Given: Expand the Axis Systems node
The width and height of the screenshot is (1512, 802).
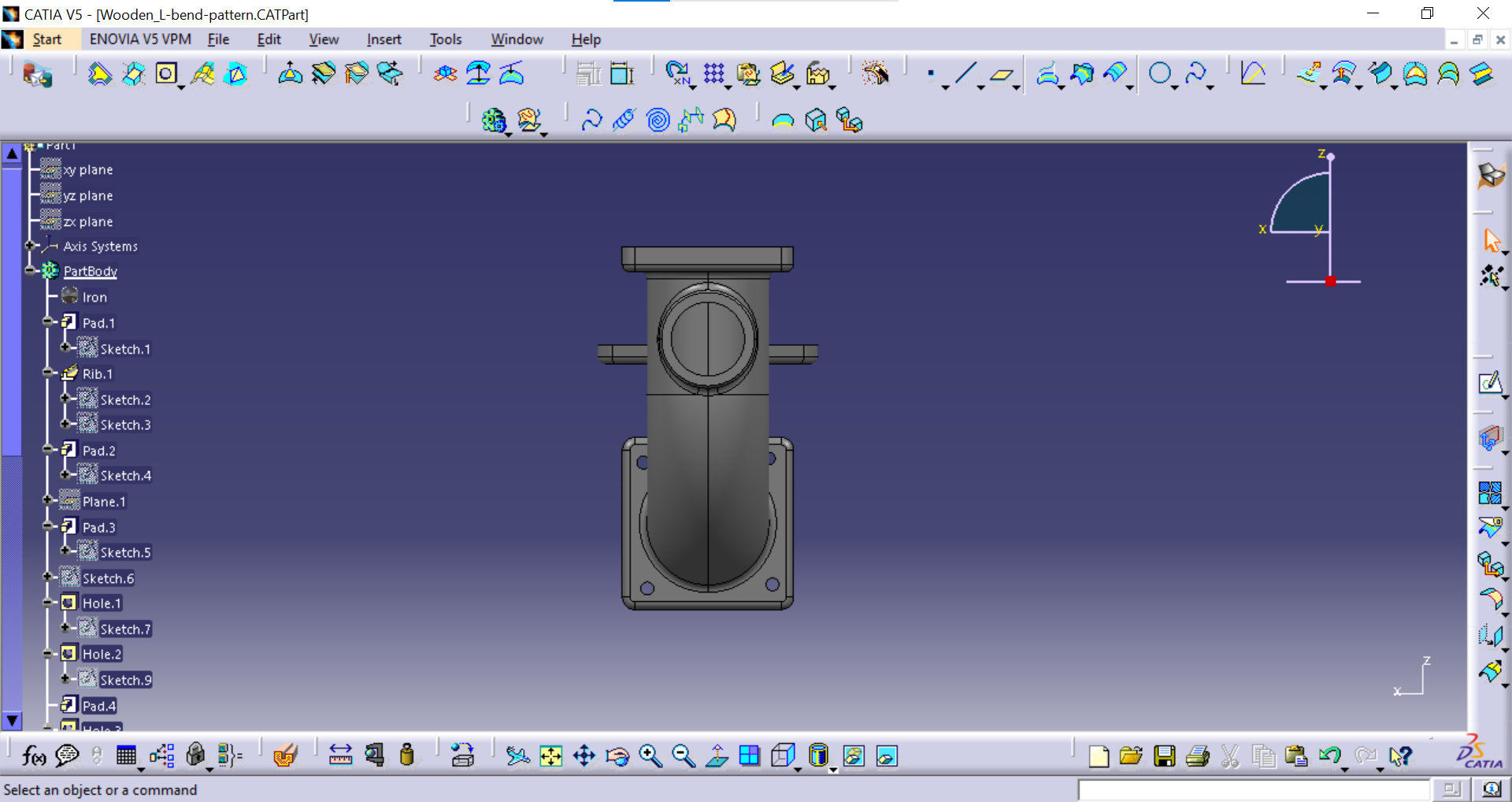Looking at the screenshot, I should pyautogui.click(x=30, y=246).
